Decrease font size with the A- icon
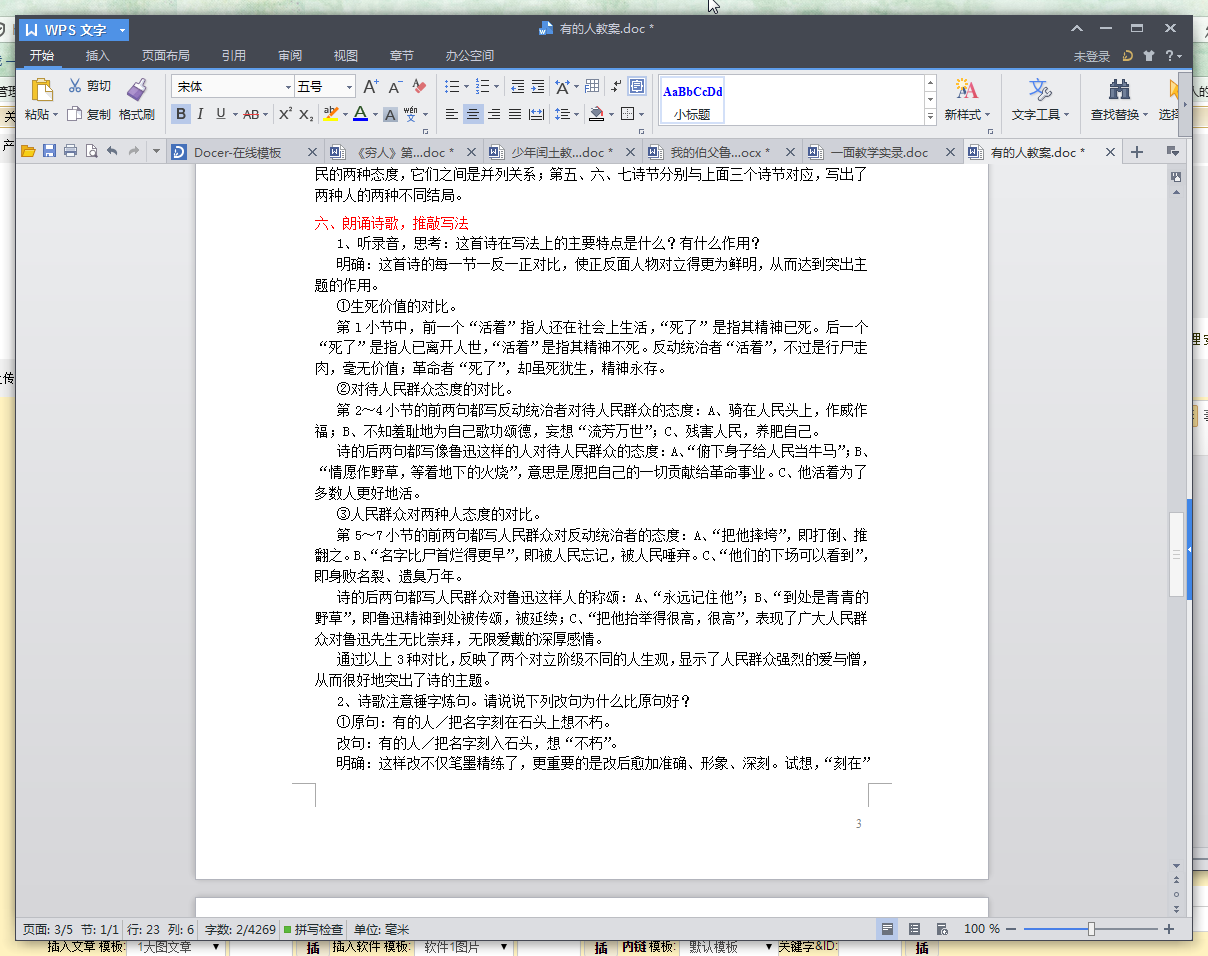 395,87
